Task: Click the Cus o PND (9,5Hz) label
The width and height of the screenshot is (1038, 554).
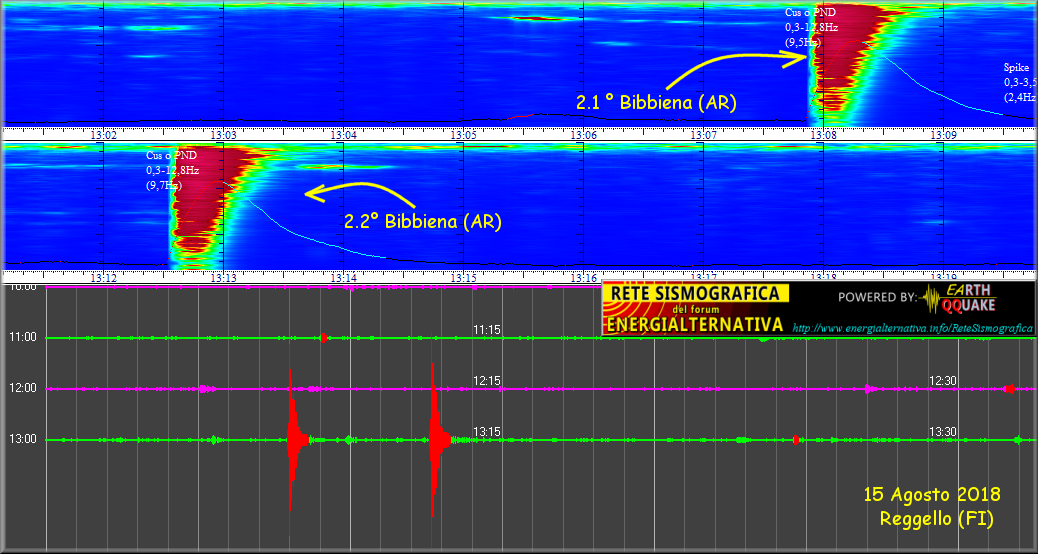Action: click(x=812, y=27)
